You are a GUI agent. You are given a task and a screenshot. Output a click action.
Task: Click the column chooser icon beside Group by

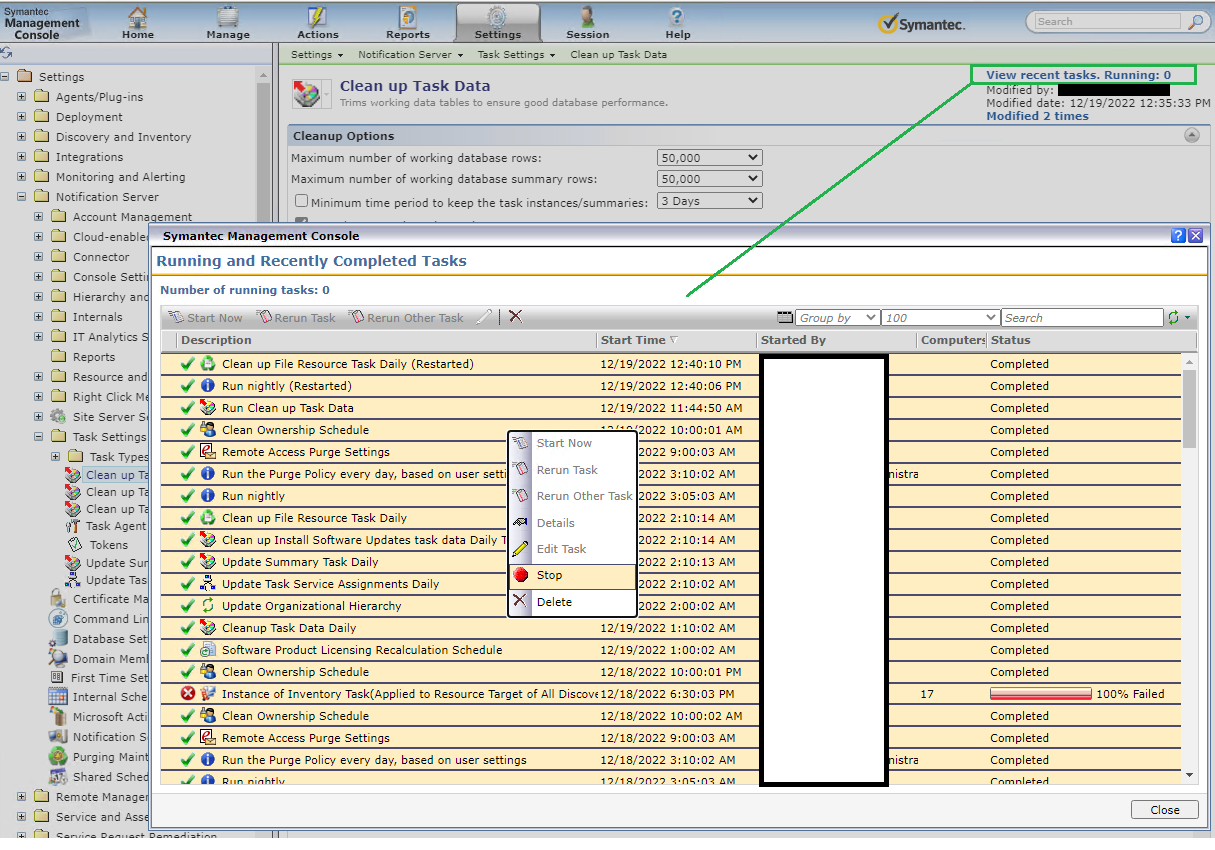tap(785, 318)
